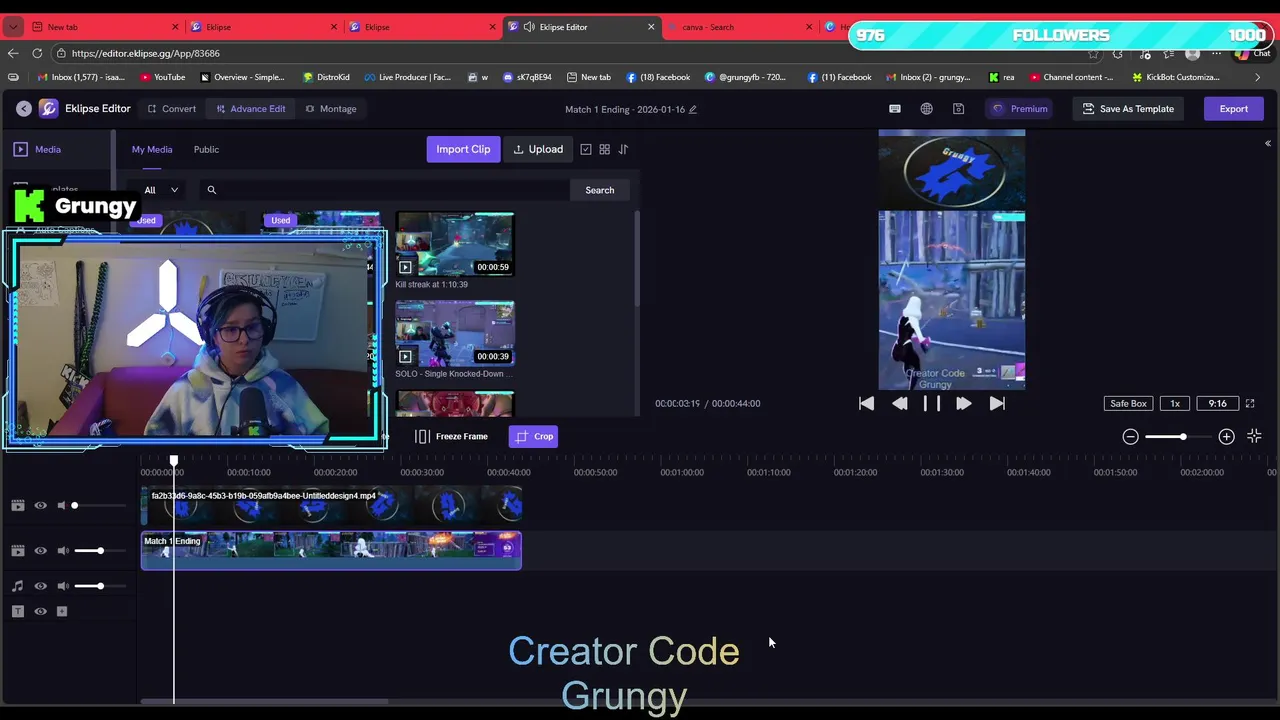The image size is (1280, 720).
Task: Mute the music track speaker
Action: pos(62,586)
